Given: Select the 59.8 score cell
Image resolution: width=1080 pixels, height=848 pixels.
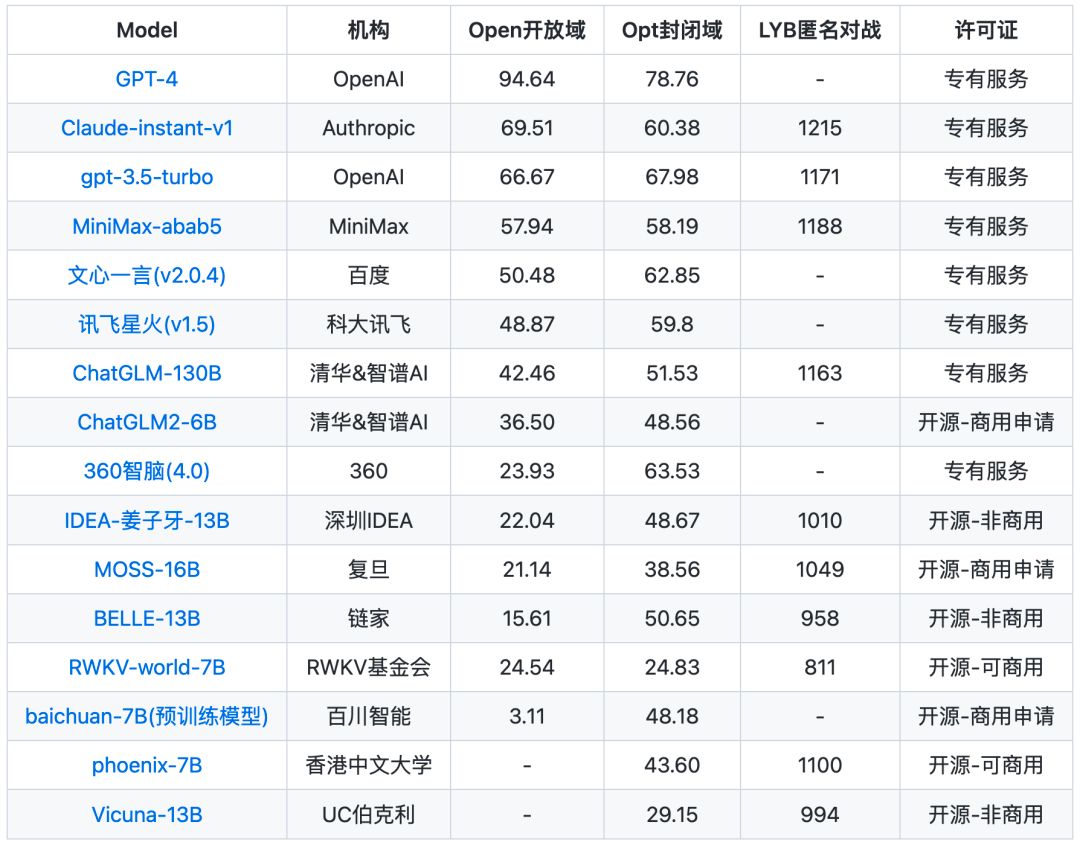Looking at the screenshot, I should pyautogui.click(x=672, y=324).
